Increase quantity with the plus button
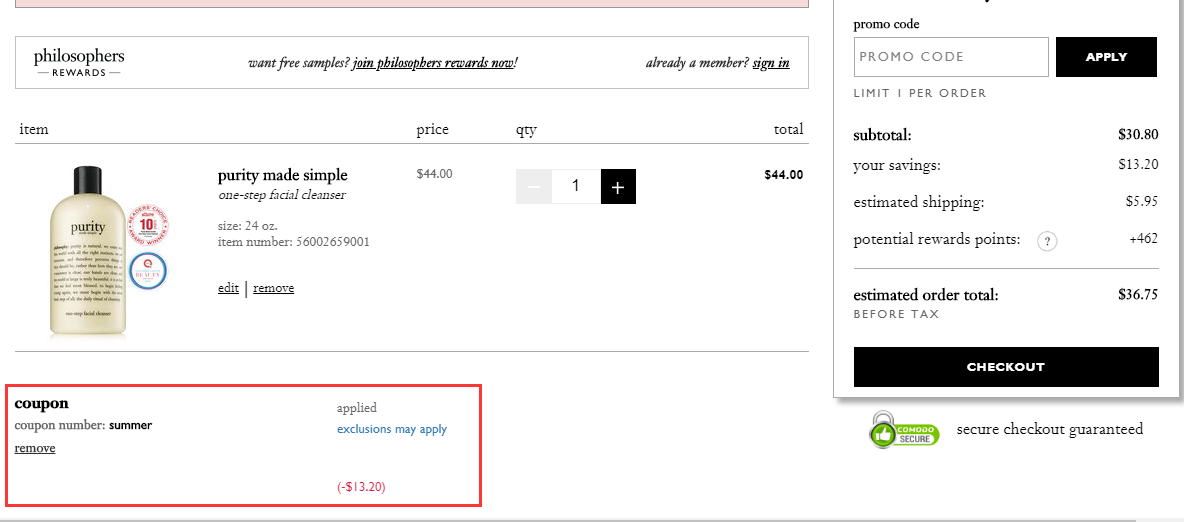Viewport: 1184px width, 522px height. click(618, 187)
